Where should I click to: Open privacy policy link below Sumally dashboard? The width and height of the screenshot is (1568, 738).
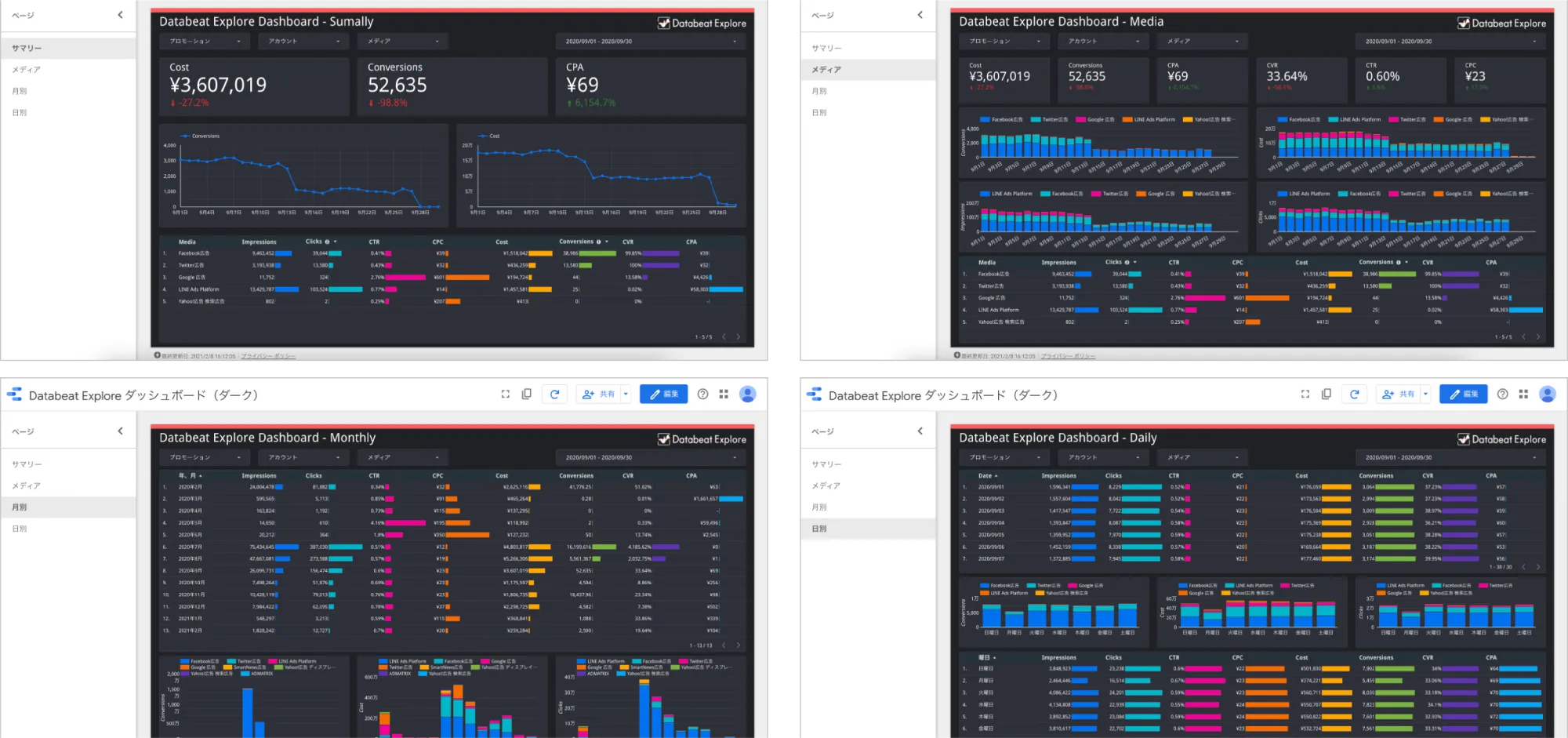click(x=268, y=356)
